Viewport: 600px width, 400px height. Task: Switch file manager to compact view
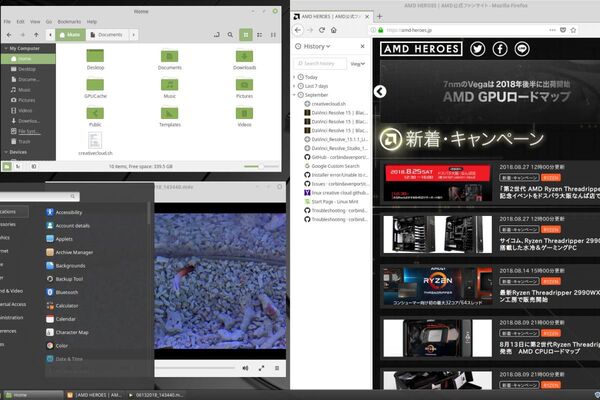[273, 35]
